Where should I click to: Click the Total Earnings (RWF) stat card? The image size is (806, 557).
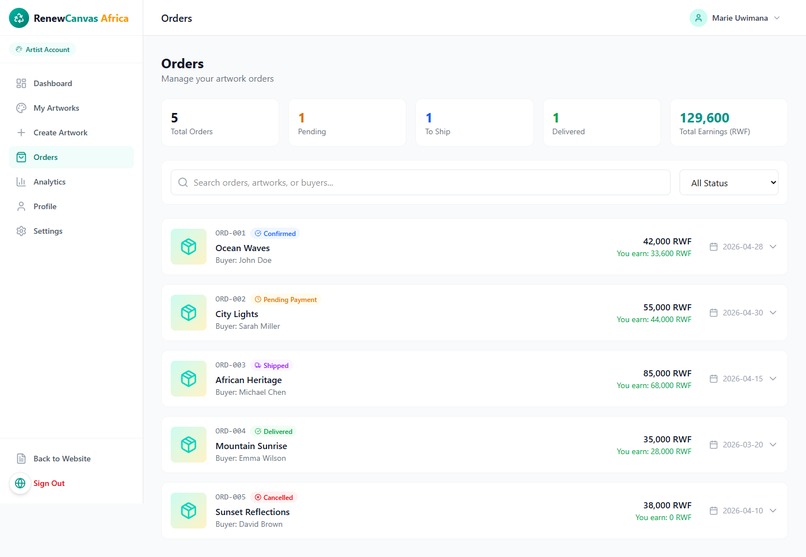[729, 123]
